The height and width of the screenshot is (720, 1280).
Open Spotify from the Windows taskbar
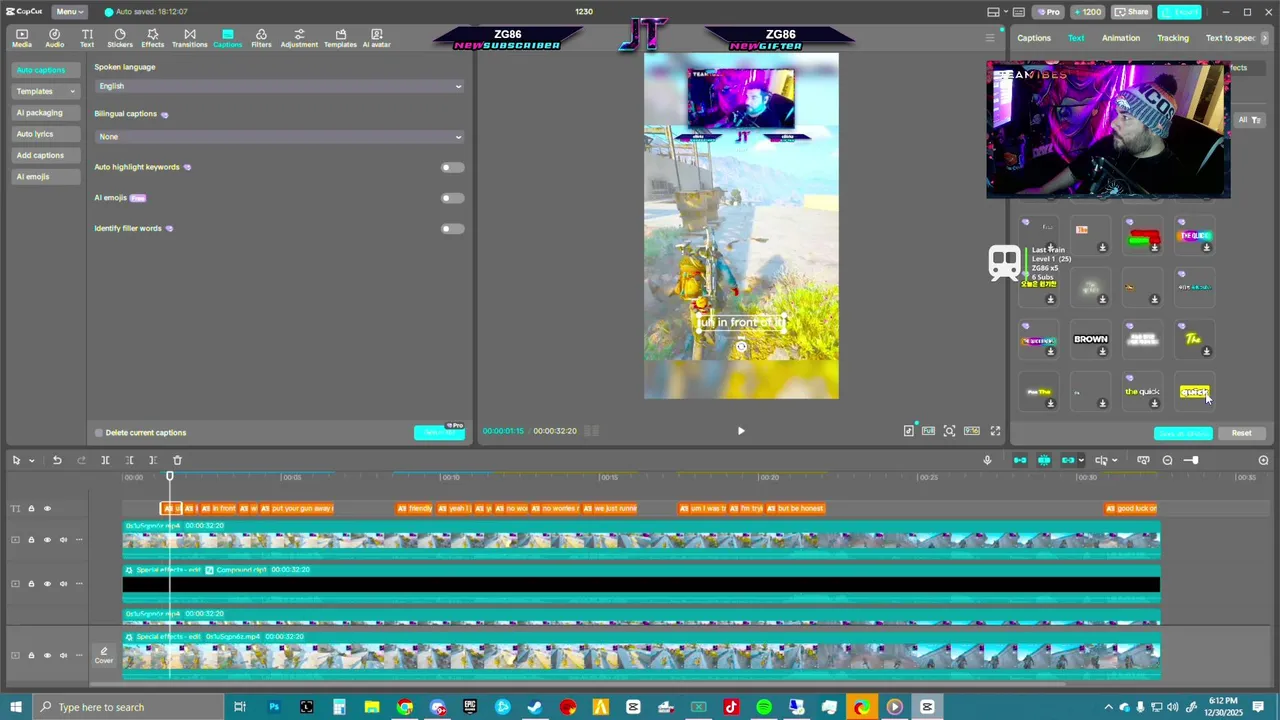[x=764, y=707]
